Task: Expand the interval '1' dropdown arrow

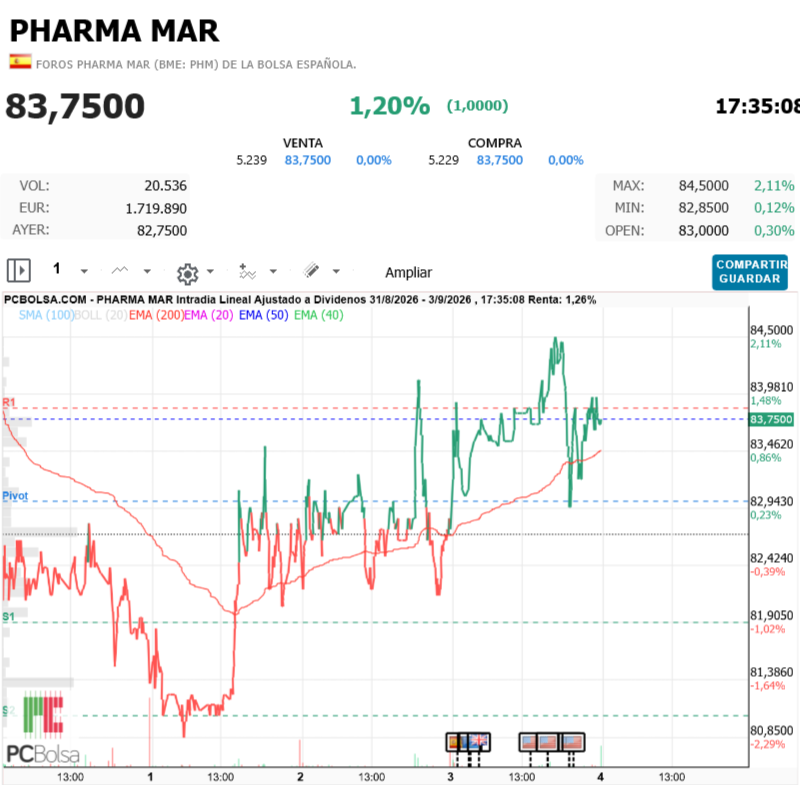Action: 84,271
